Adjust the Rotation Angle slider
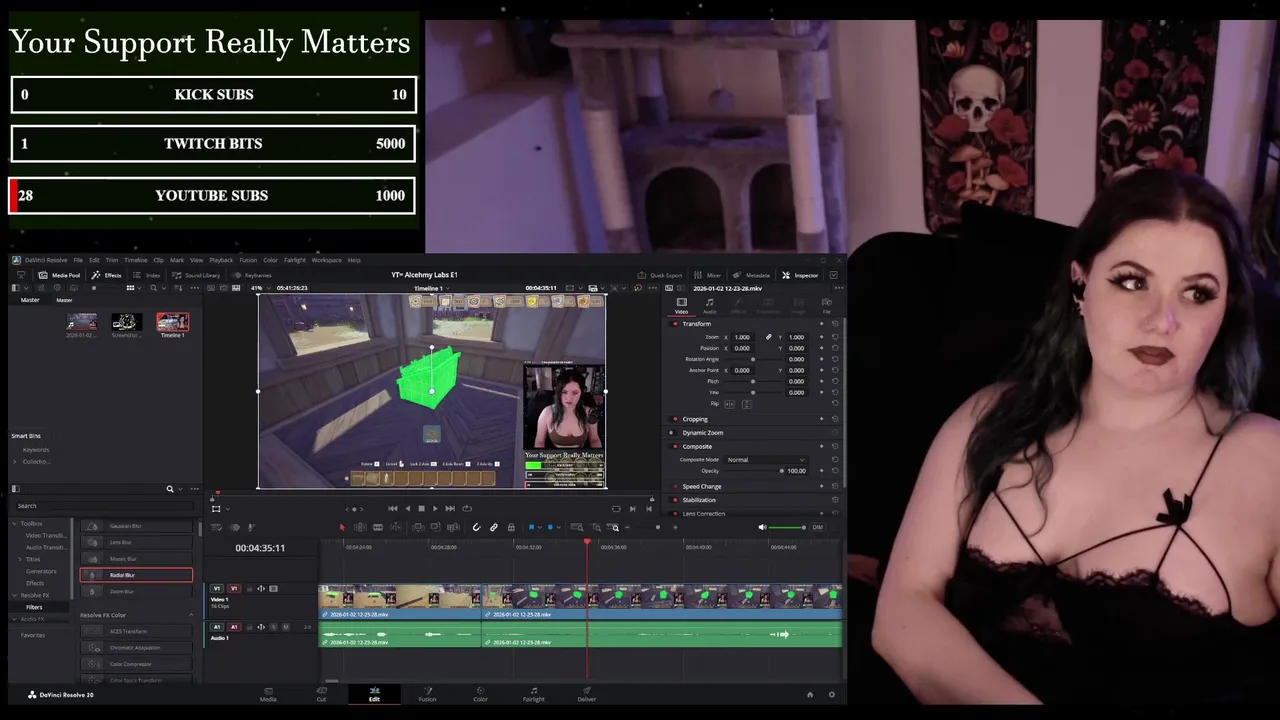 pos(753,359)
